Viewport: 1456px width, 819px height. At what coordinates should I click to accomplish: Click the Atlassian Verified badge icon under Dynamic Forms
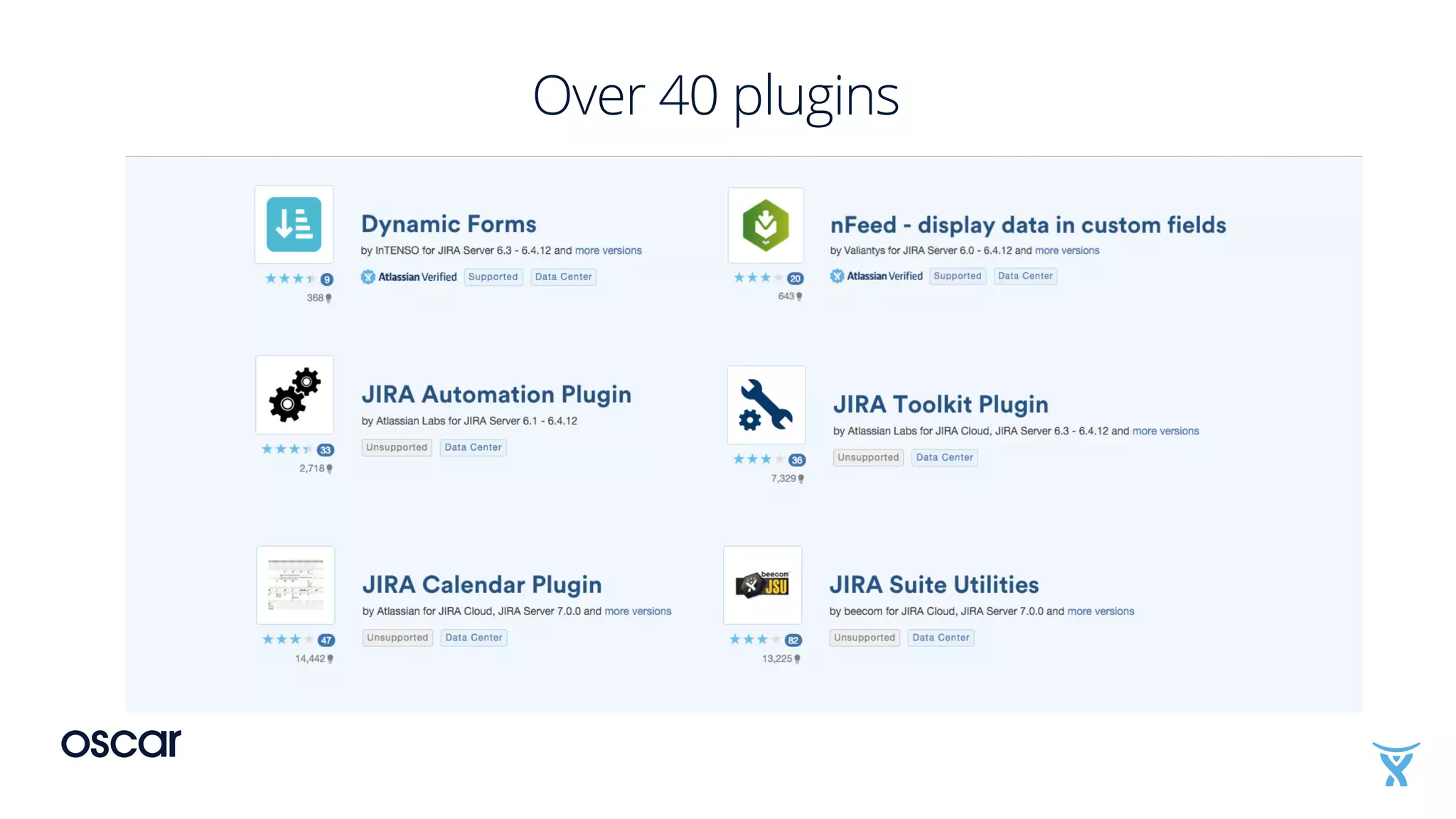[x=368, y=277]
